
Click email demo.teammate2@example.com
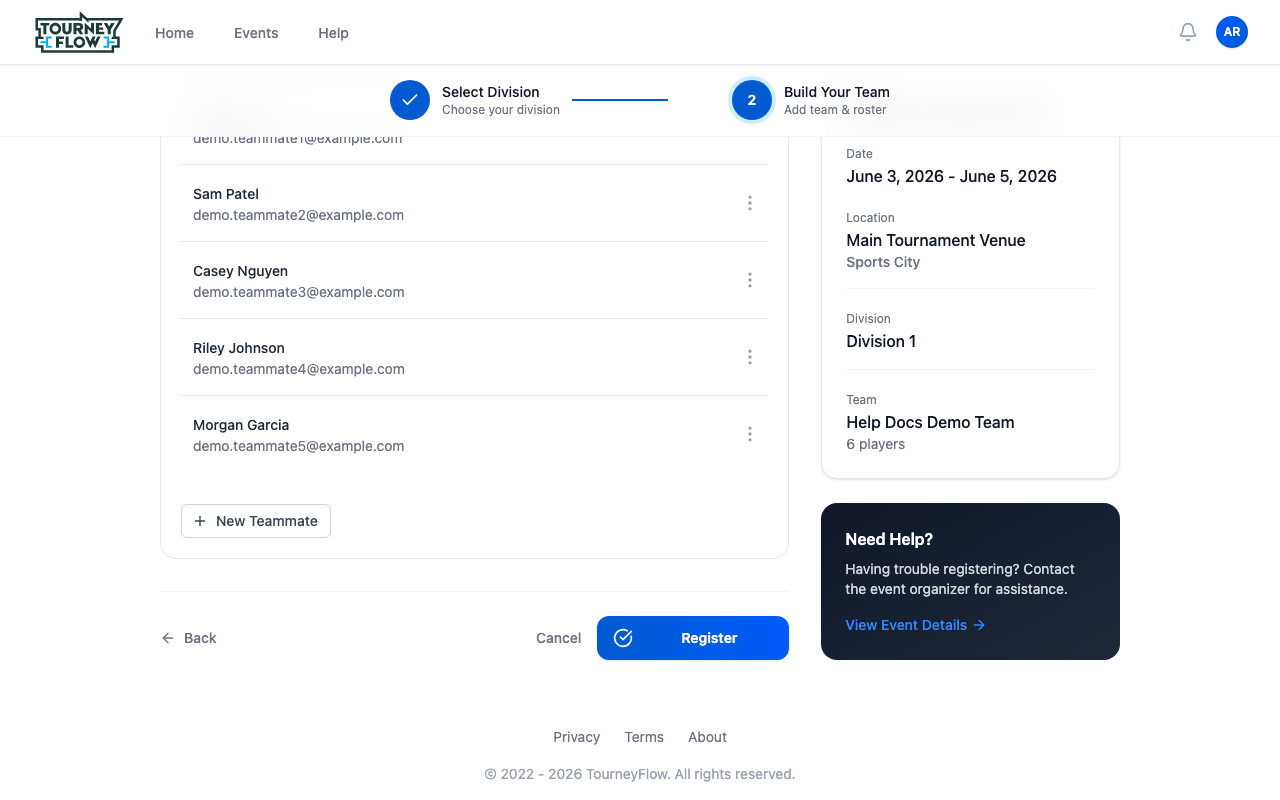click(299, 215)
